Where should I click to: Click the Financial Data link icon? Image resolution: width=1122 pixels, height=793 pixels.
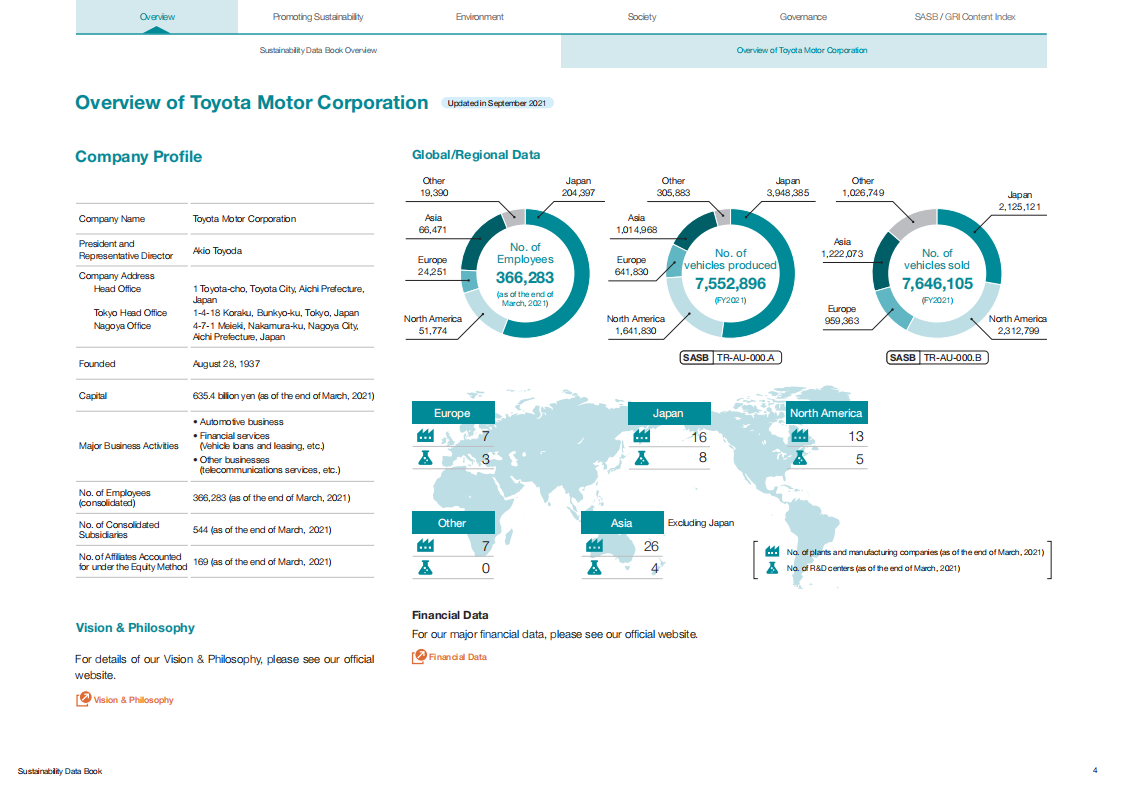[x=419, y=657]
